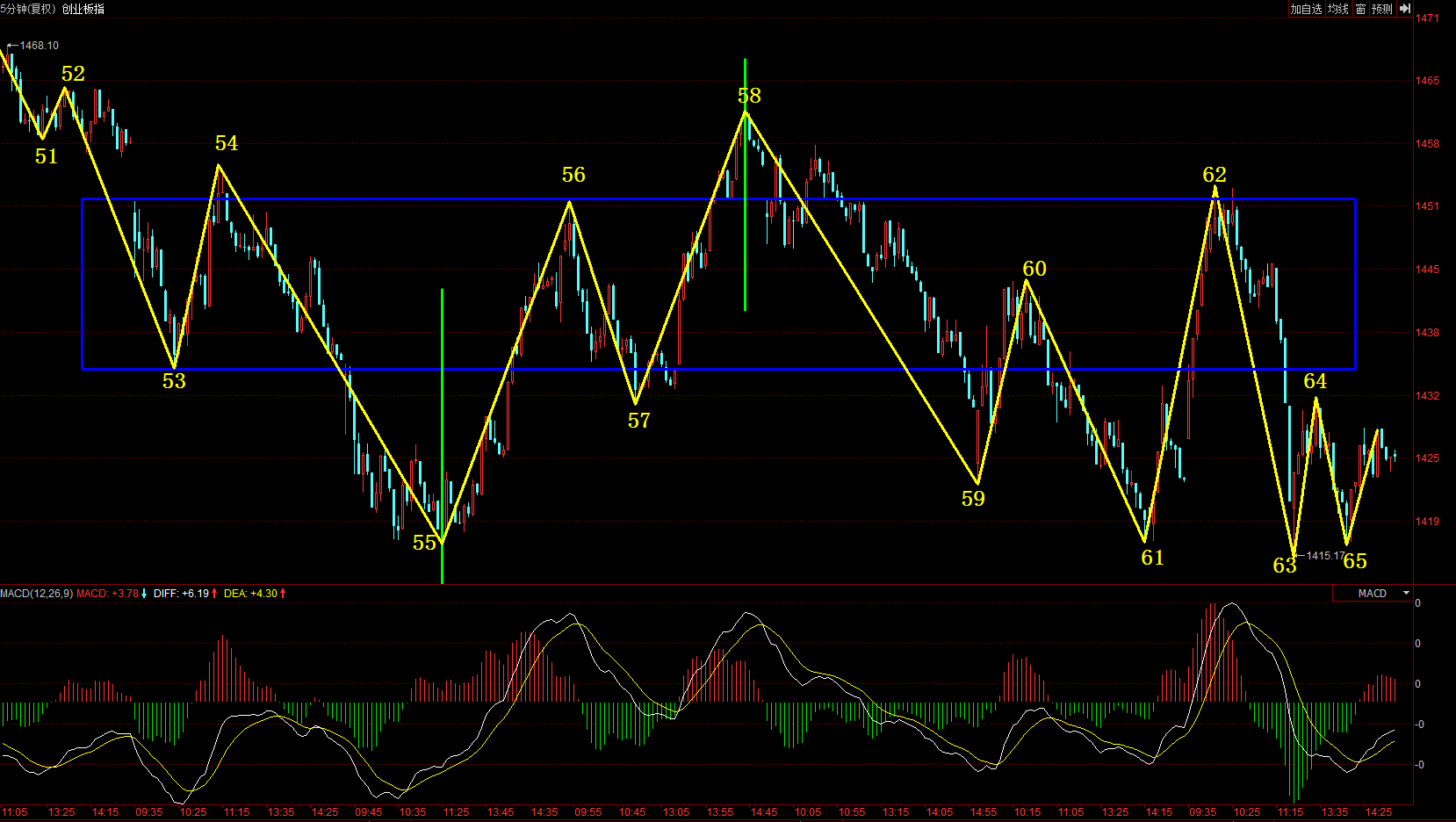Click the red up arrow after DIFF value
The width and height of the screenshot is (1456, 822).
[x=214, y=594]
